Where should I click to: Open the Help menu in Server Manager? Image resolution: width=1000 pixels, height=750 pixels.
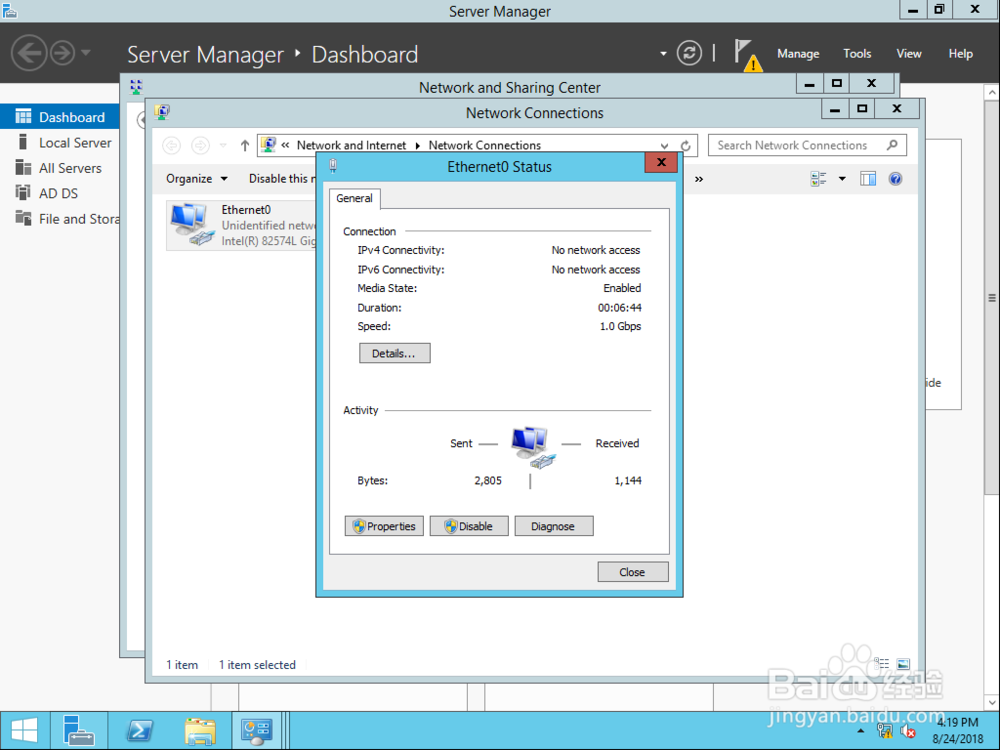tap(960, 54)
